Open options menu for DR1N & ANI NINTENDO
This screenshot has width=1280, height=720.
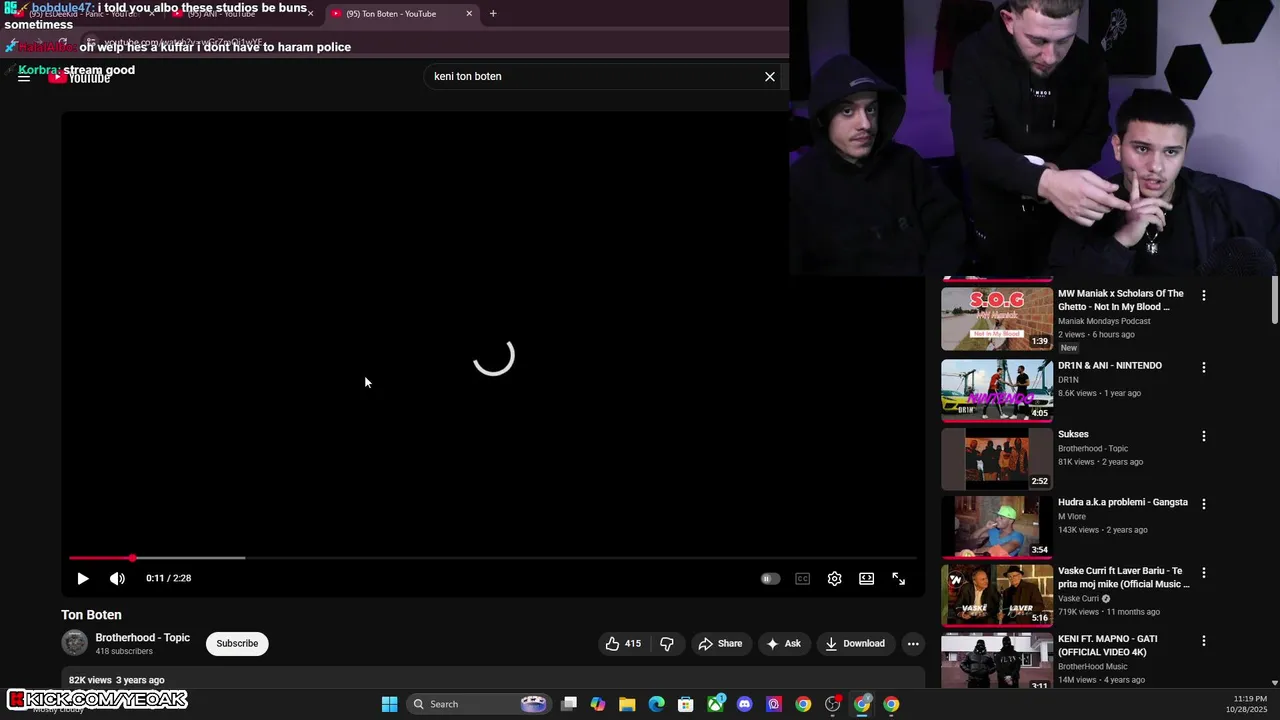1204,367
